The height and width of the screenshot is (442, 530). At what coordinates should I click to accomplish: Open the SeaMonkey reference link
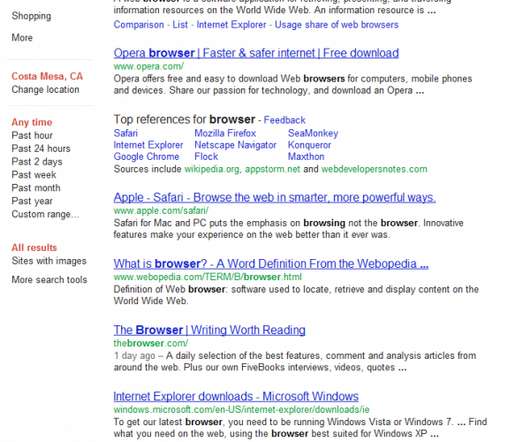[313, 133]
